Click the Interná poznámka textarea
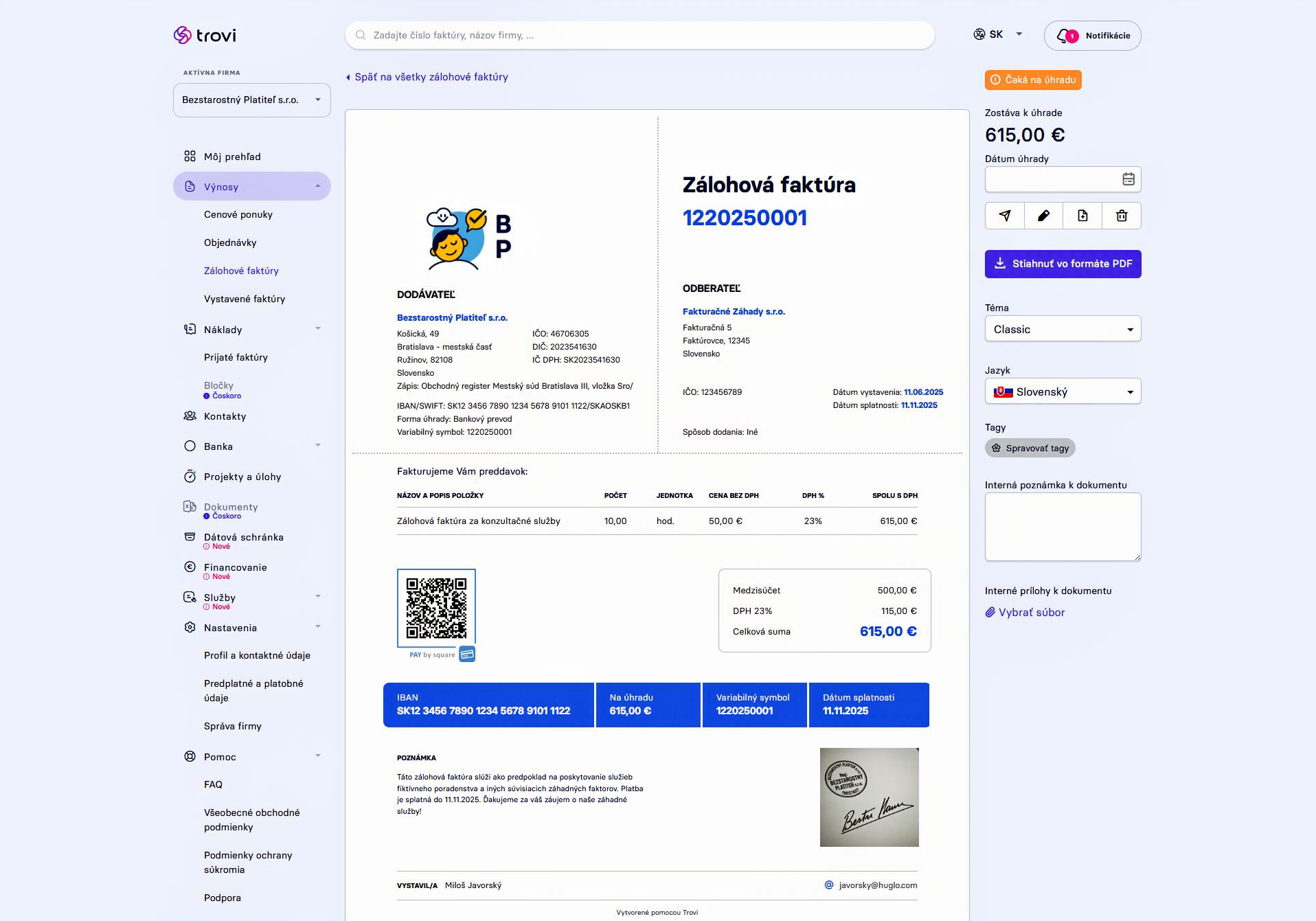Image resolution: width=1316 pixels, height=921 pixels. pos(1063,527)
